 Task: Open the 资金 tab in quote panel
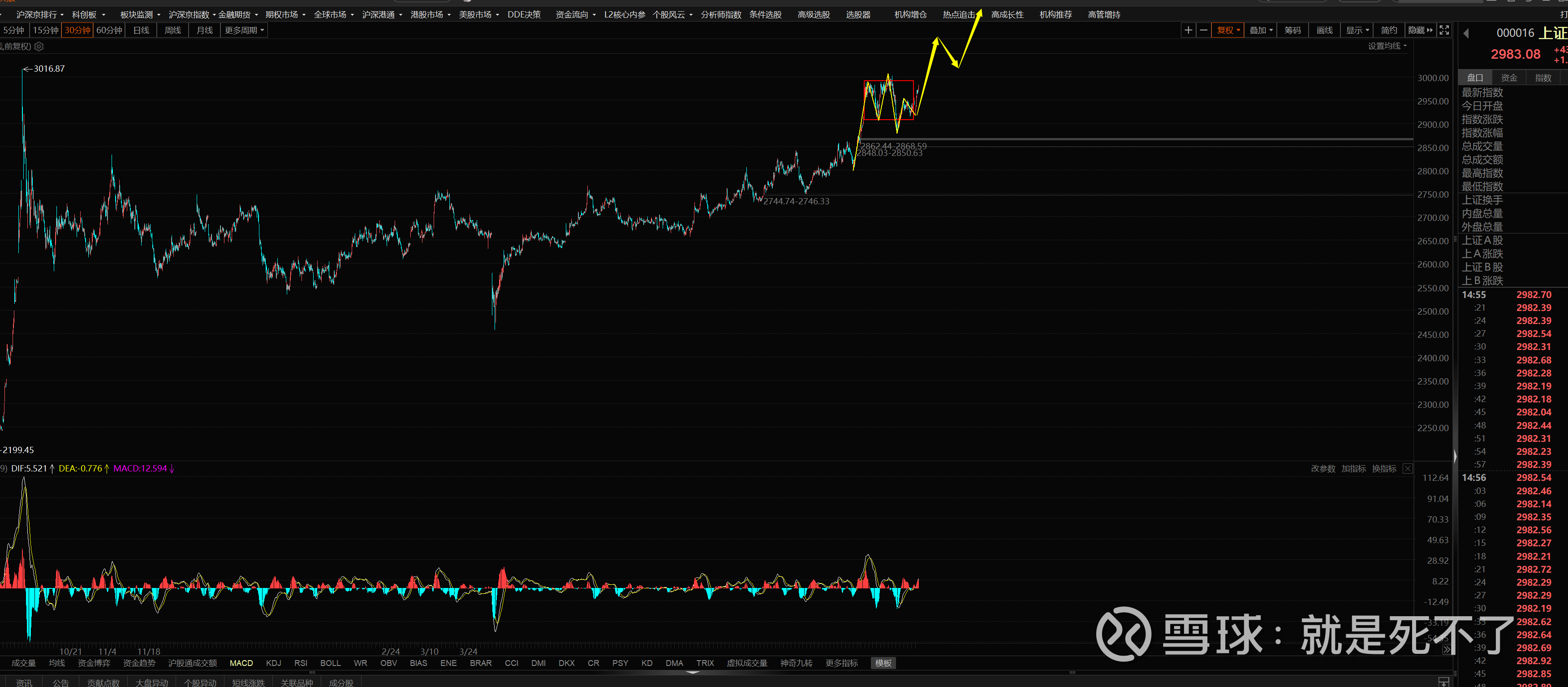point(1509,78)
